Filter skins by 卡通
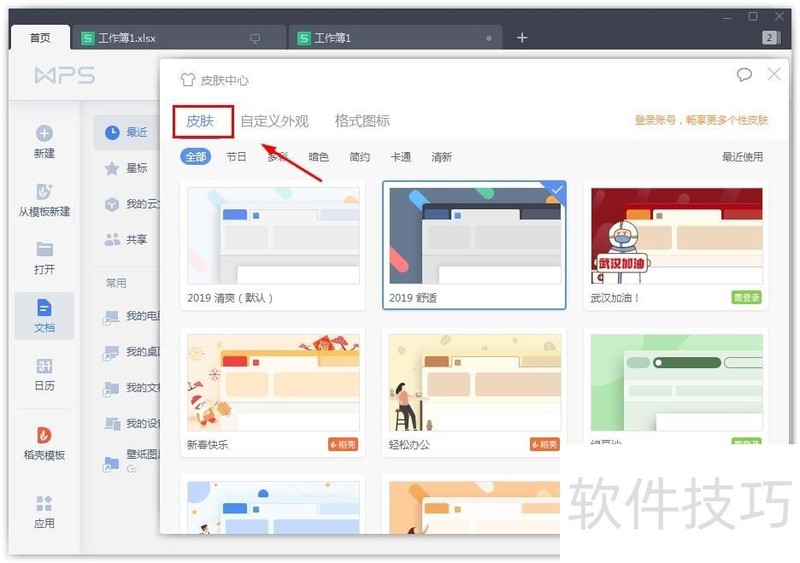Screen dimensions: 800x563 pyautogui.click(x=401, y=157)
